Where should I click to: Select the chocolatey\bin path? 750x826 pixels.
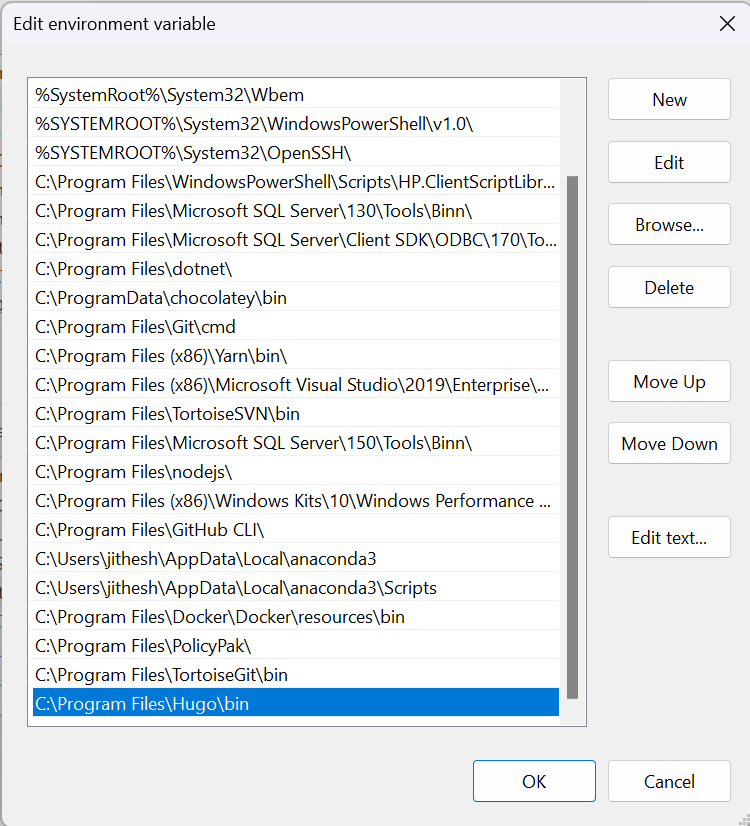click(161, 298)
